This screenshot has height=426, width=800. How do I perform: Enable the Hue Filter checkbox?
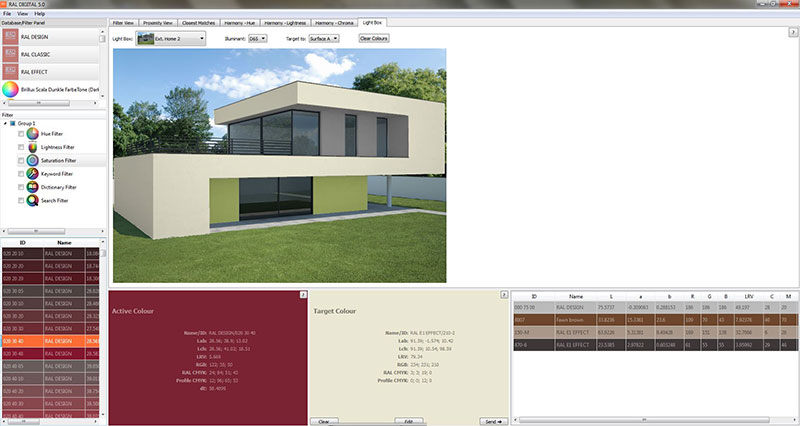[21, 134]
